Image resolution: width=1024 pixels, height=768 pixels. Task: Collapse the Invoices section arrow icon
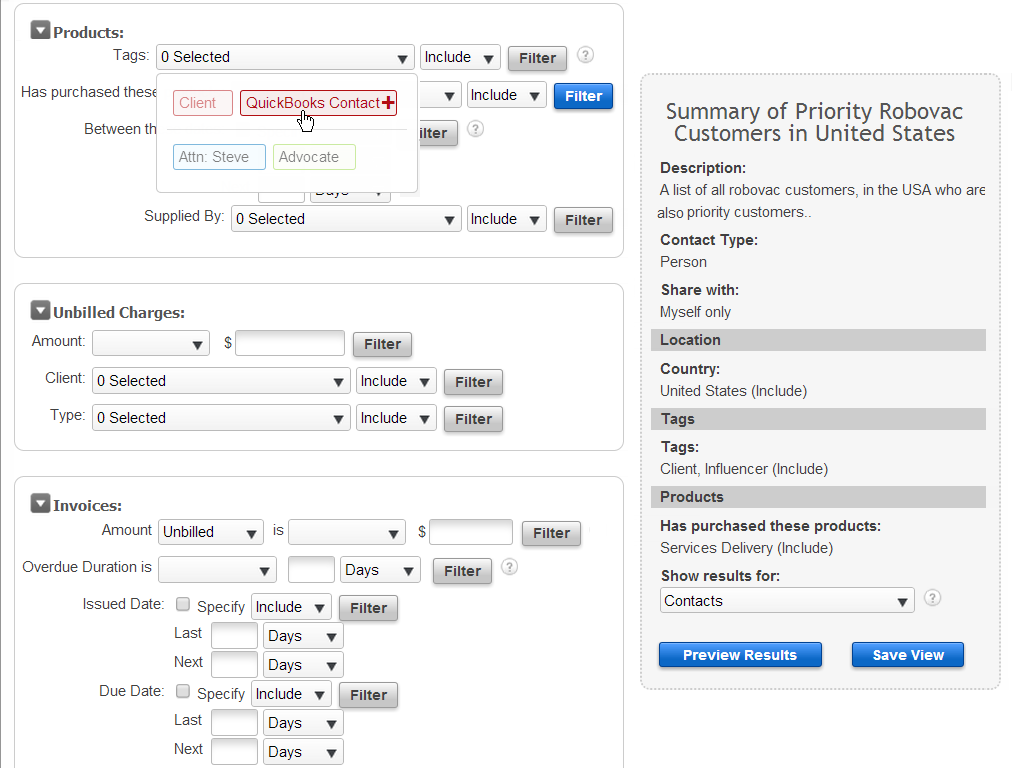point(40,503)
